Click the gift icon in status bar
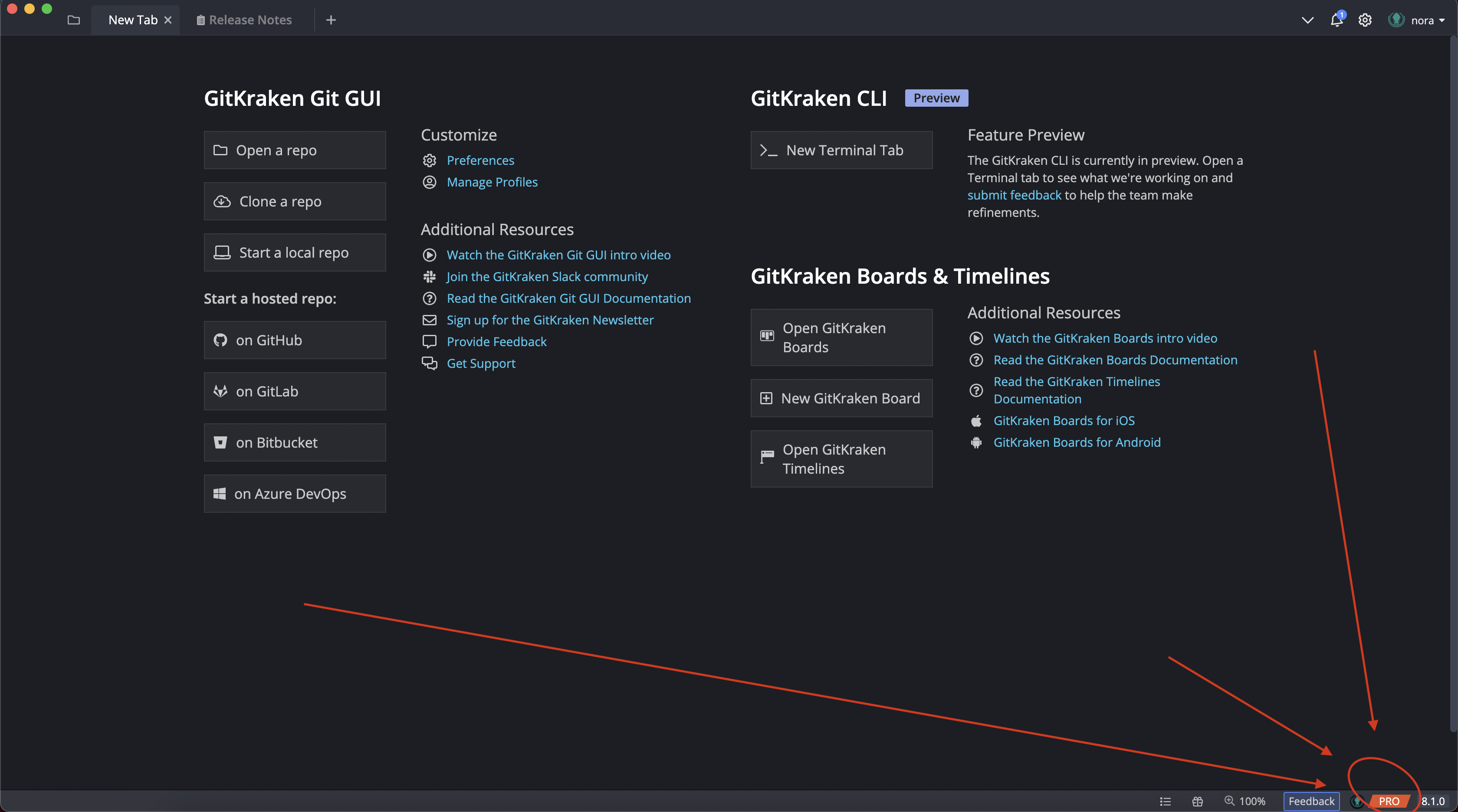The image size is (1458, 812). pos(1197,801)
